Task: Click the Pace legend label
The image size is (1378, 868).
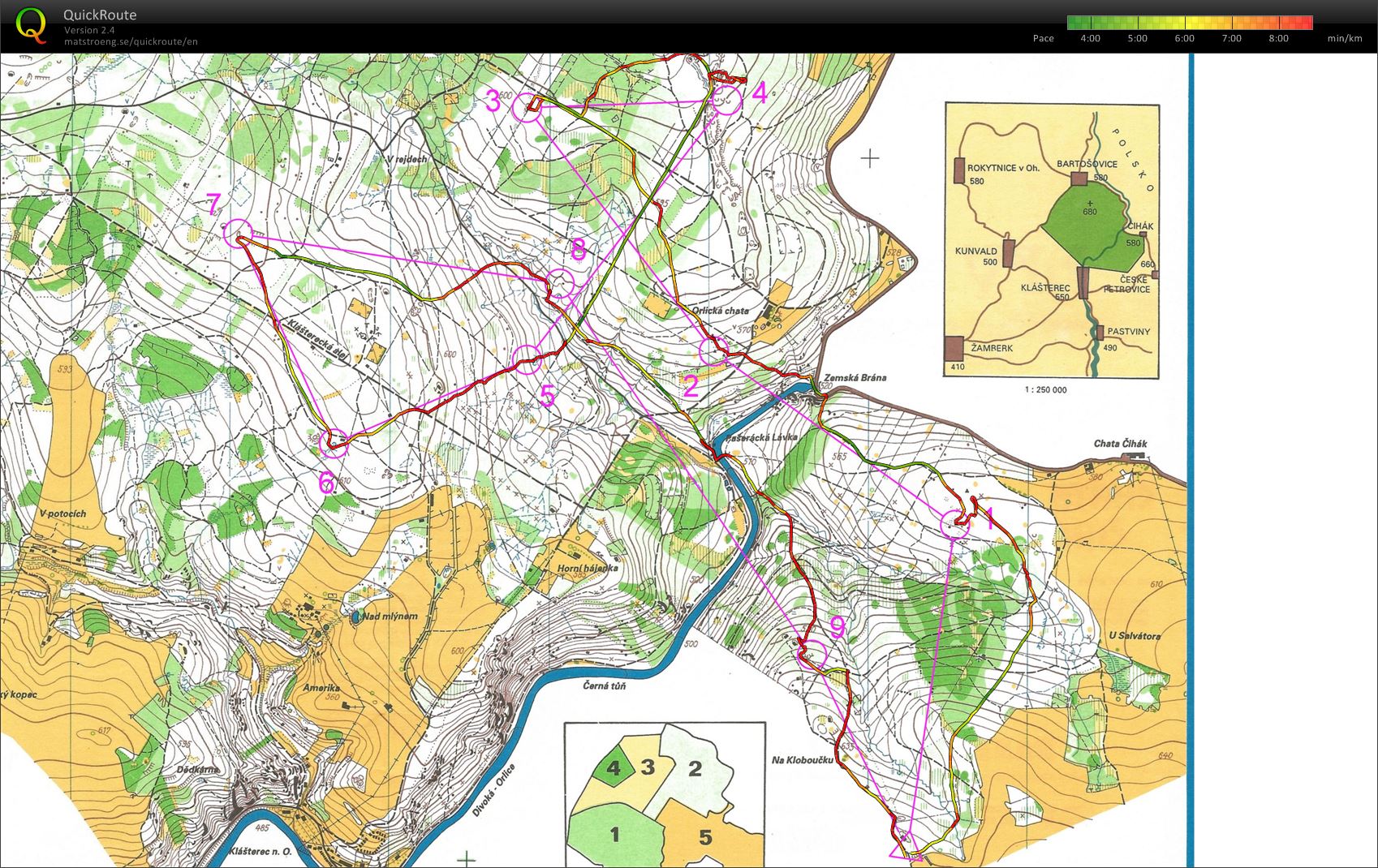Action: pyautogui.click(x=1043, y=38)
